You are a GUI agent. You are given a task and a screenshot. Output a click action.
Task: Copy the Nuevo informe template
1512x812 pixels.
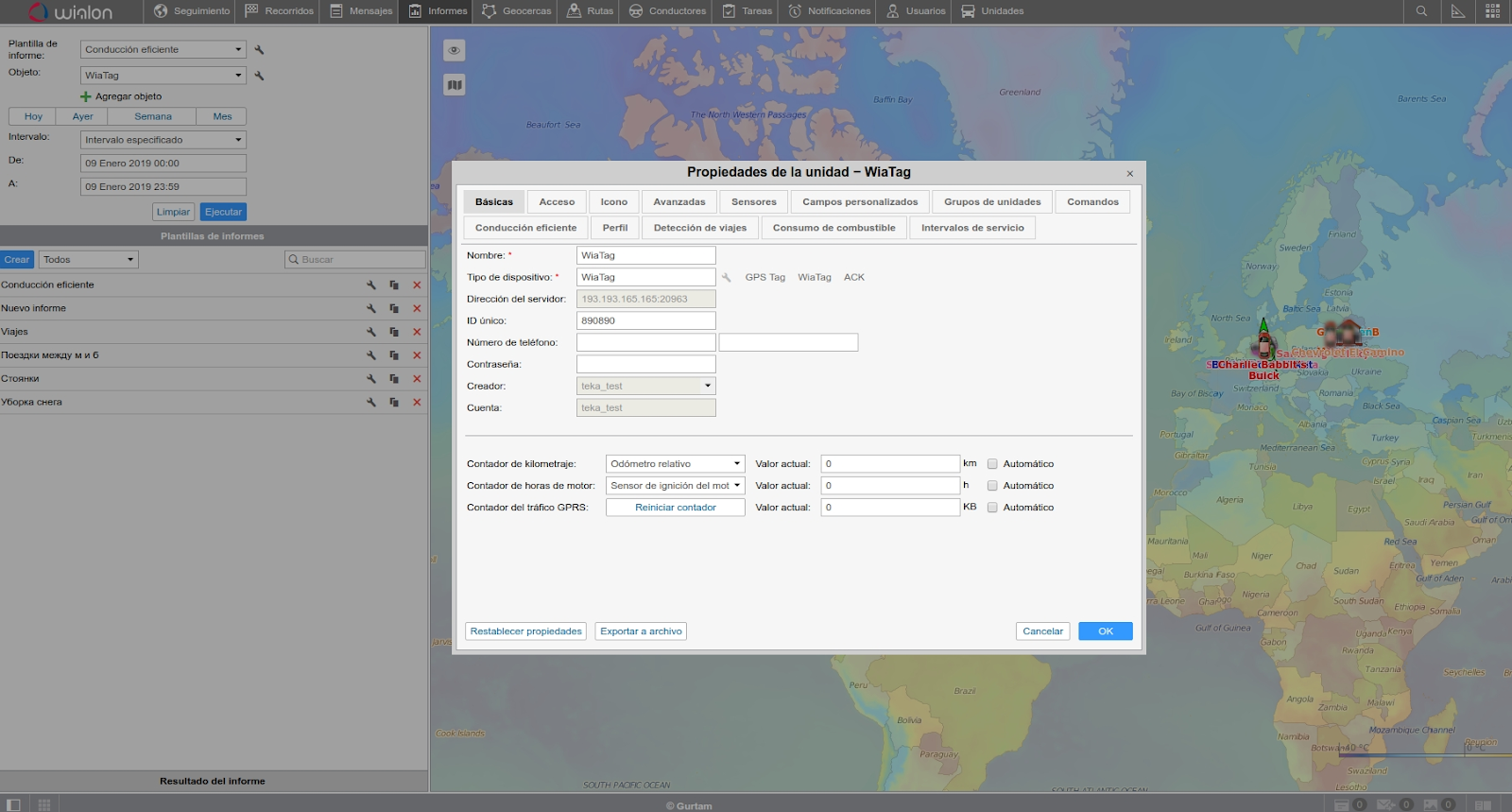tap(394, 308)
